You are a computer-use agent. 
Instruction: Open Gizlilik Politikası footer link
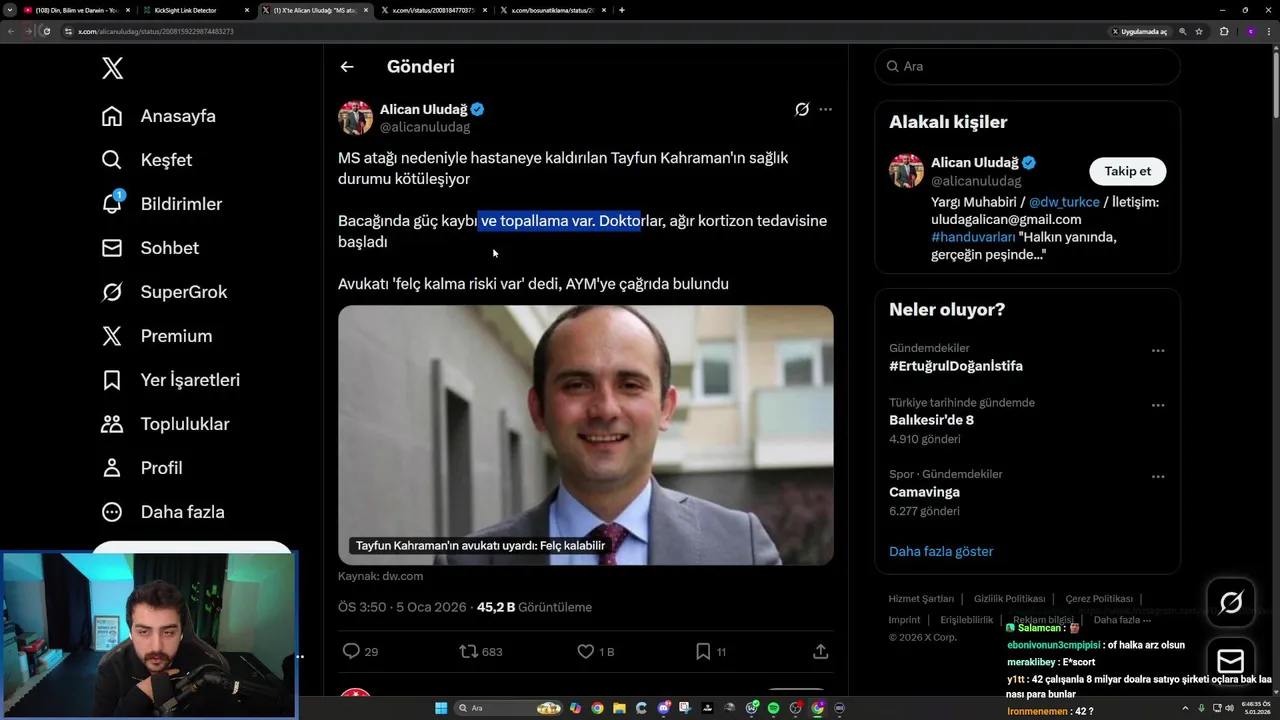pyautogui.click(x=1010, y=599)
